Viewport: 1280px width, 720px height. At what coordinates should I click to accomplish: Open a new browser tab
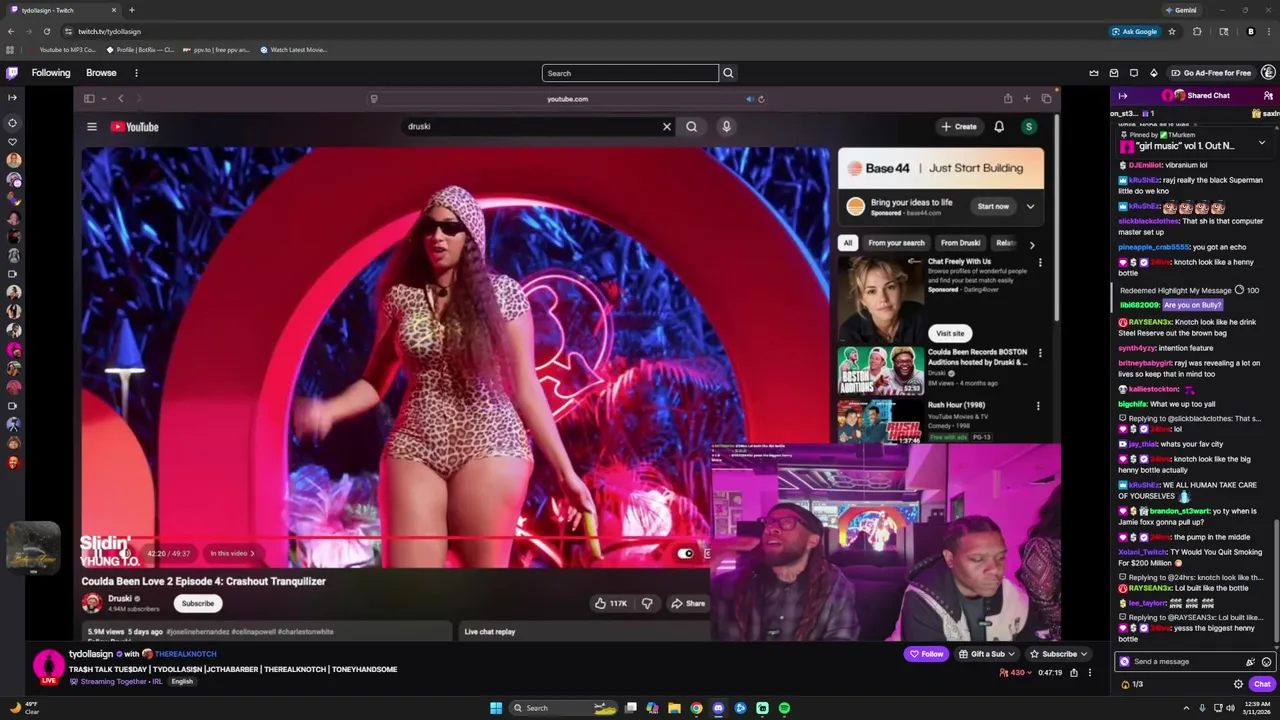pyautogui.click(x=131, y=10)
